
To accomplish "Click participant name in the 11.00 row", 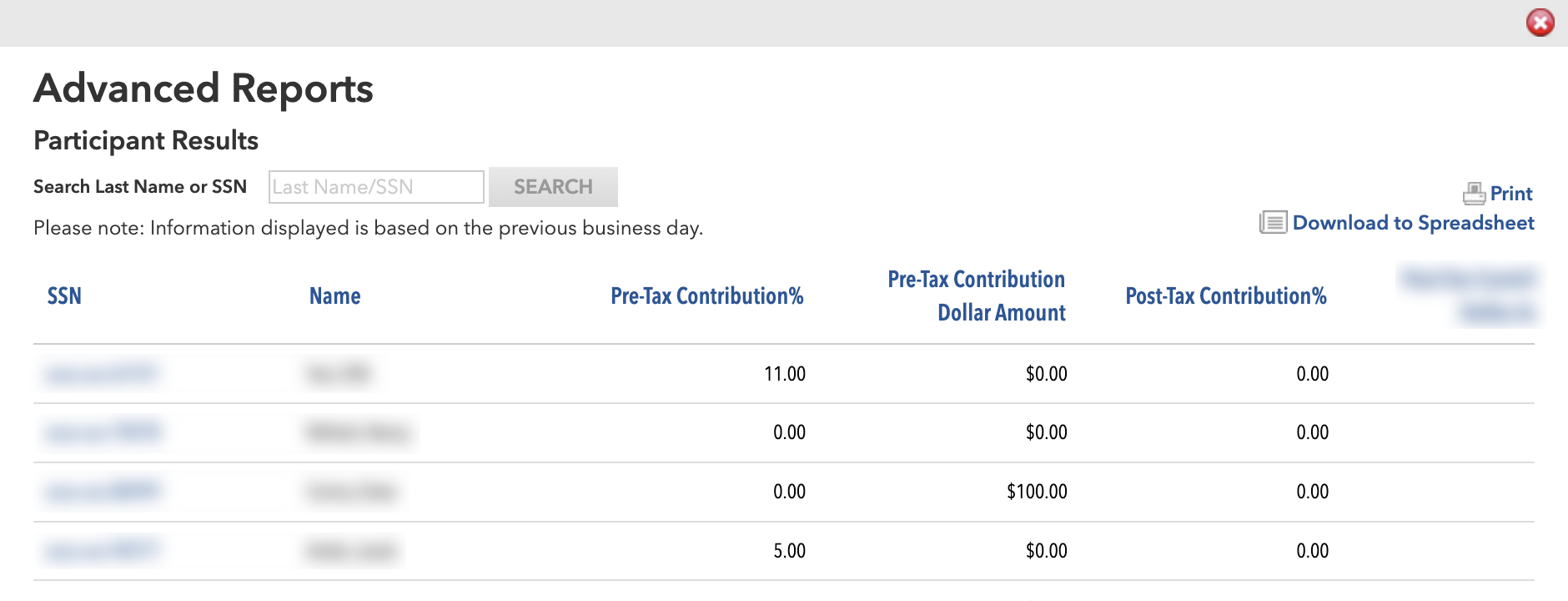I will pyautogui.click(x=338, y=374).
